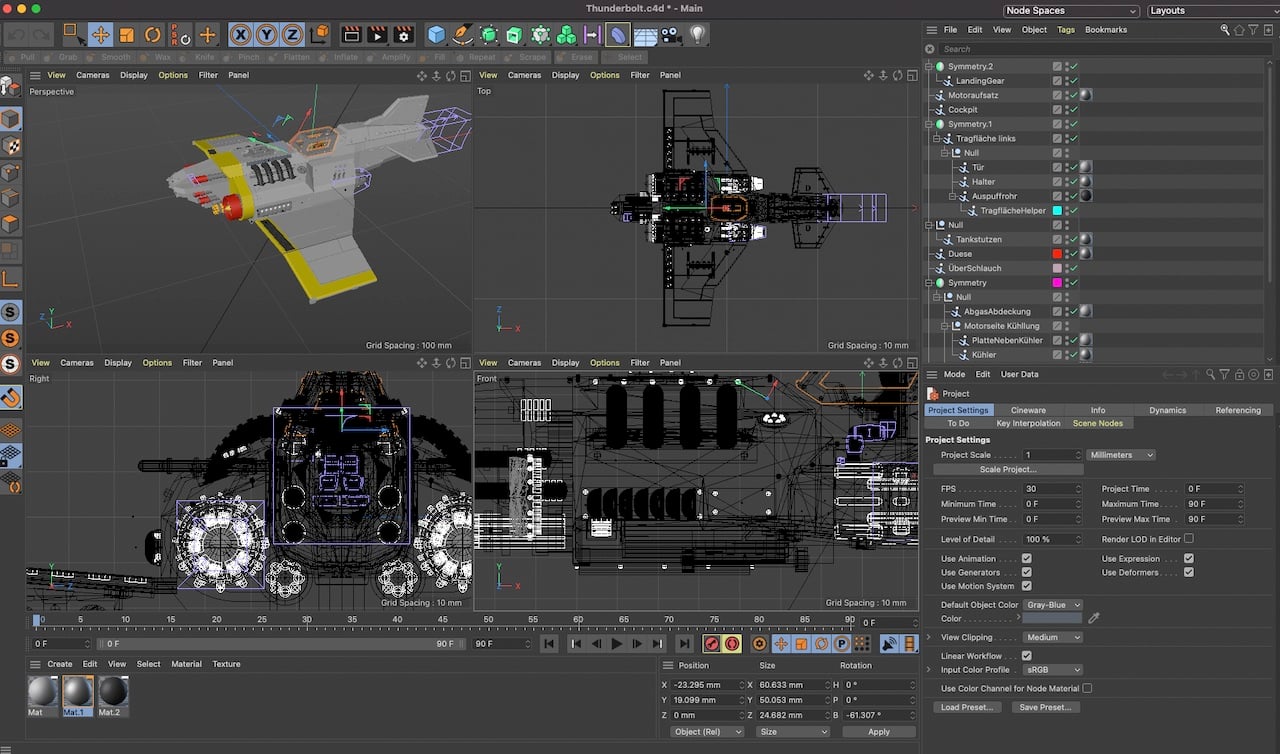Open Millimeters unit dropdown
The image size is (1280, 754).
(x=1121, y=455)
